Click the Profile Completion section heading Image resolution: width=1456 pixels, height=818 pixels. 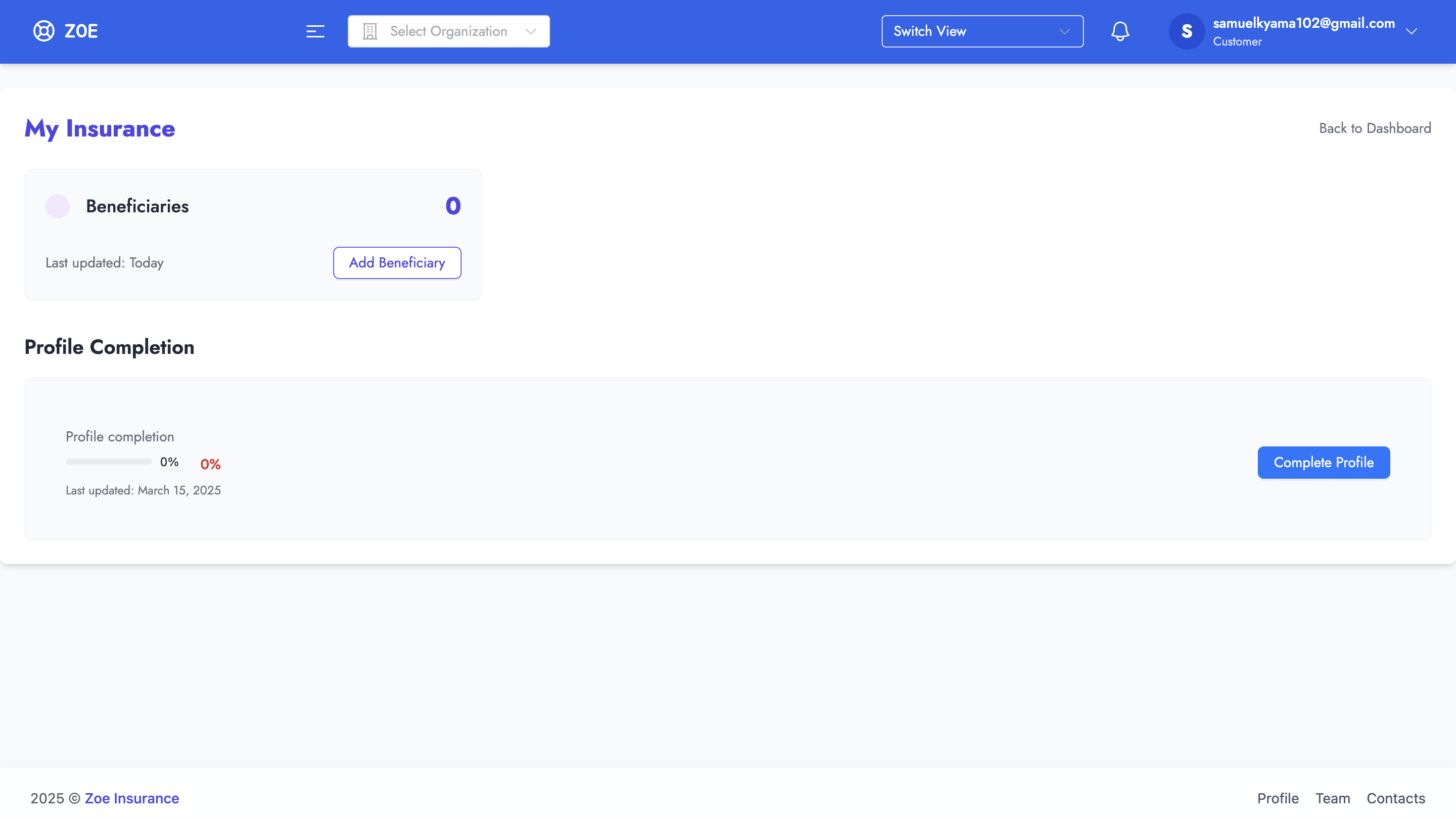click(110, 347)
